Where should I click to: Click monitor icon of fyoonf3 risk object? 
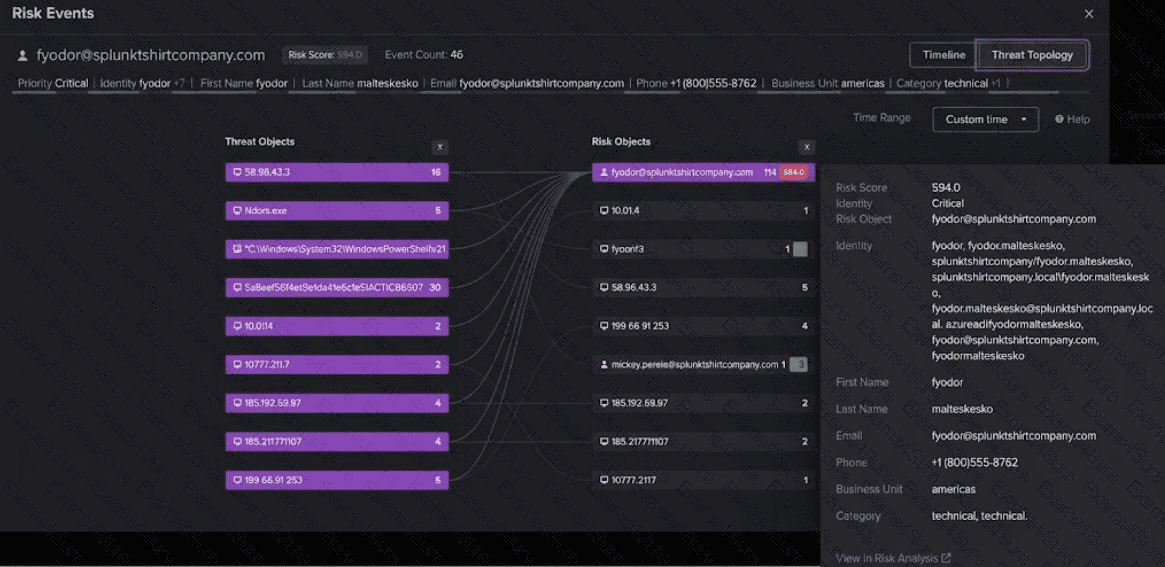pos(604,249)
